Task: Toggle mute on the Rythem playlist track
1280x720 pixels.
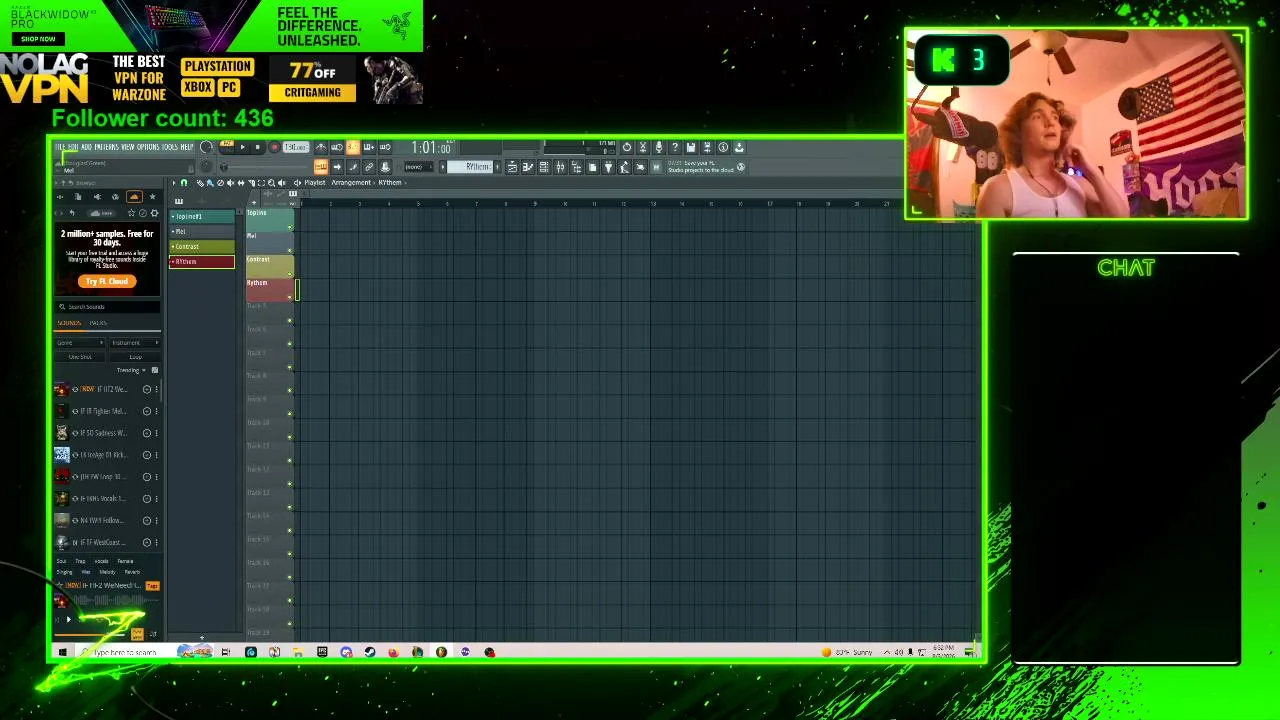Action: (x=290, y=297)
